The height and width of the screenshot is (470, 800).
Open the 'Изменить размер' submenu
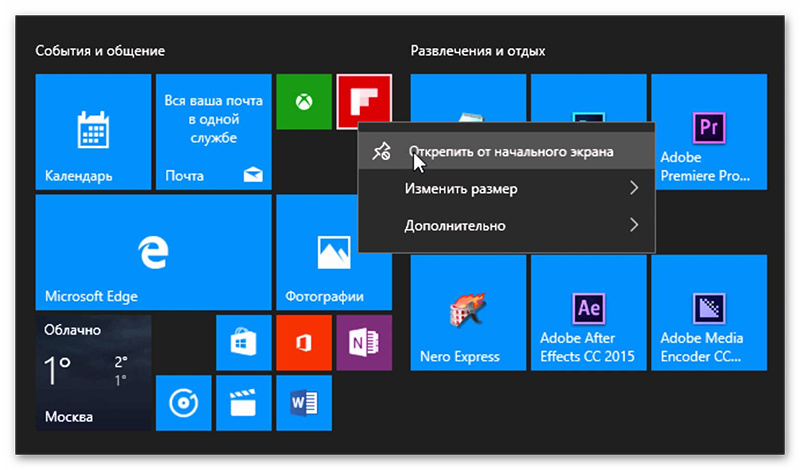click(x=507, y=188)
